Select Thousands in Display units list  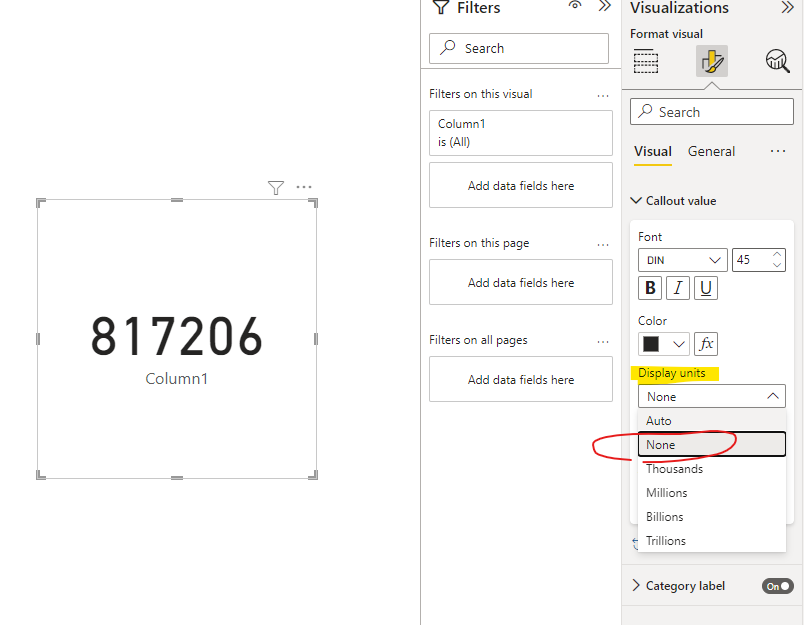point(712,469)
